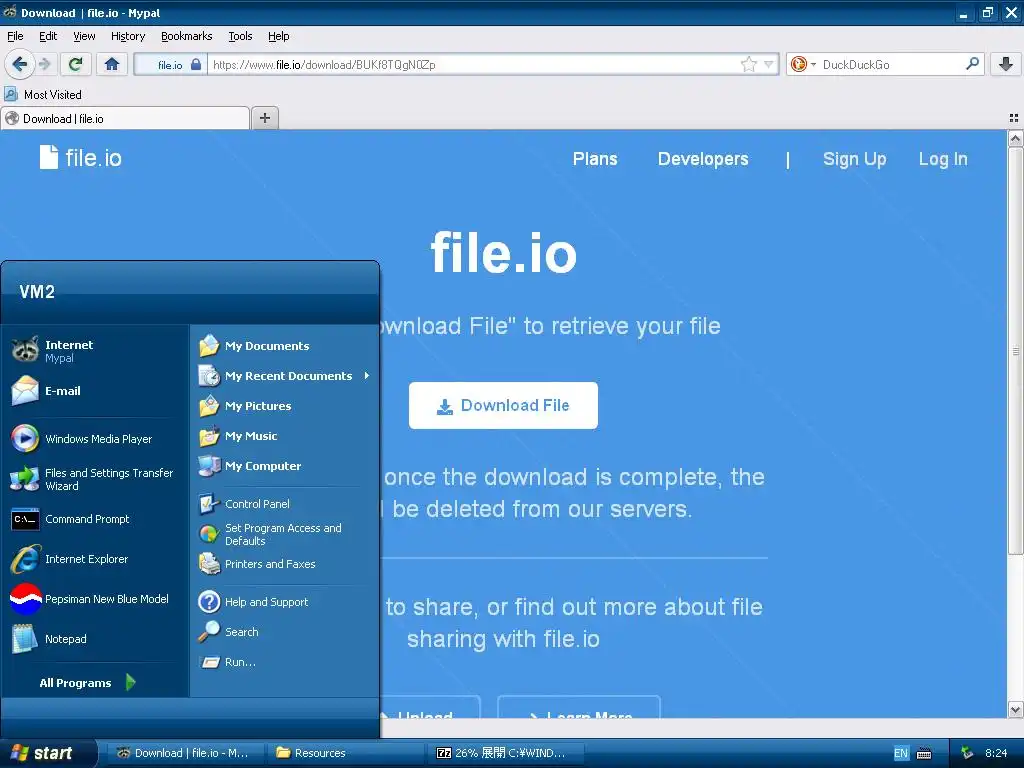The image size is (1024, 768).
Task: Open the Most Visited bookmarks folder
Action: coord(43,95)
